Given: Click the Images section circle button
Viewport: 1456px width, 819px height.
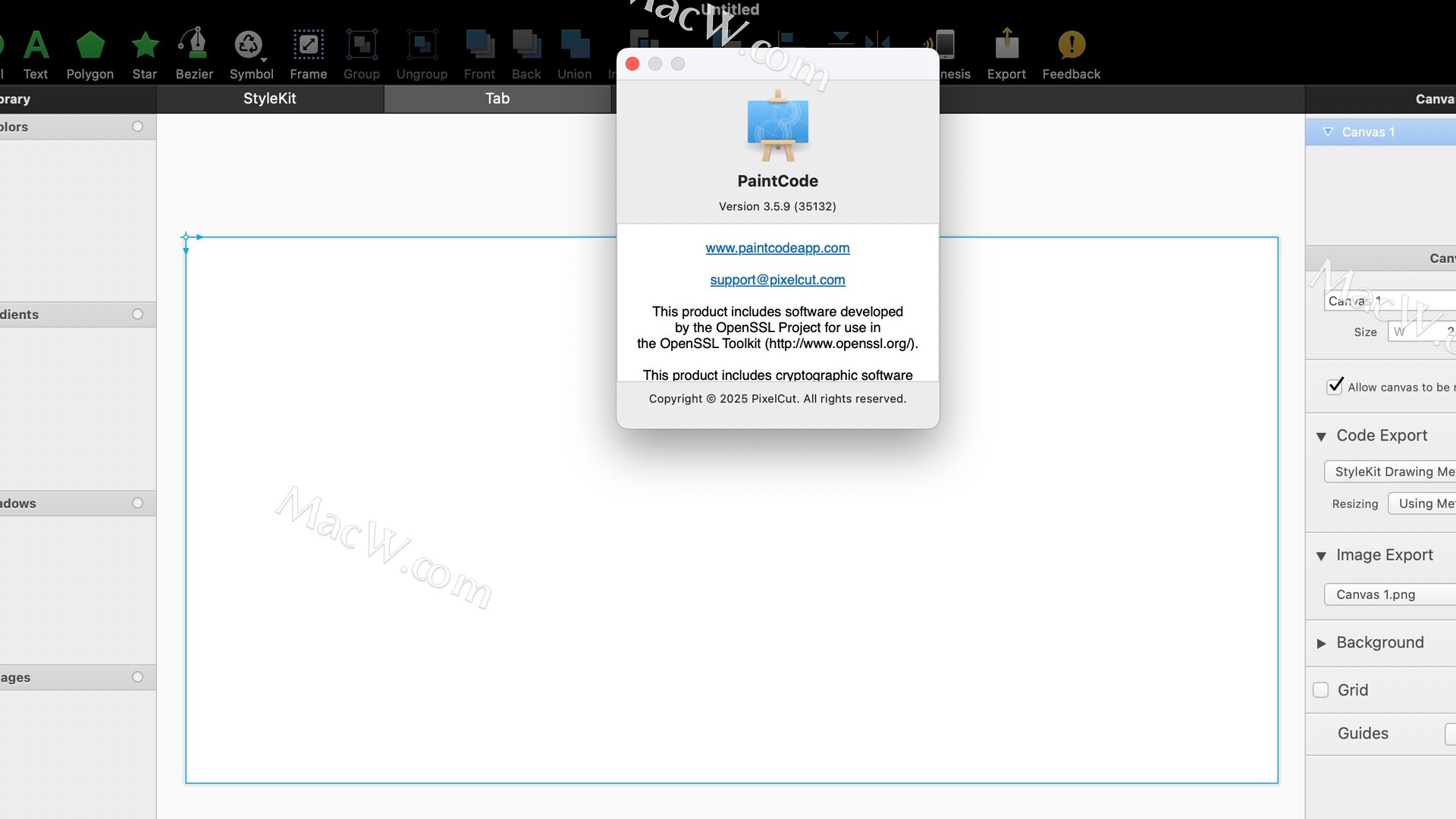Looking at the screenshot, I should (137, 677).
